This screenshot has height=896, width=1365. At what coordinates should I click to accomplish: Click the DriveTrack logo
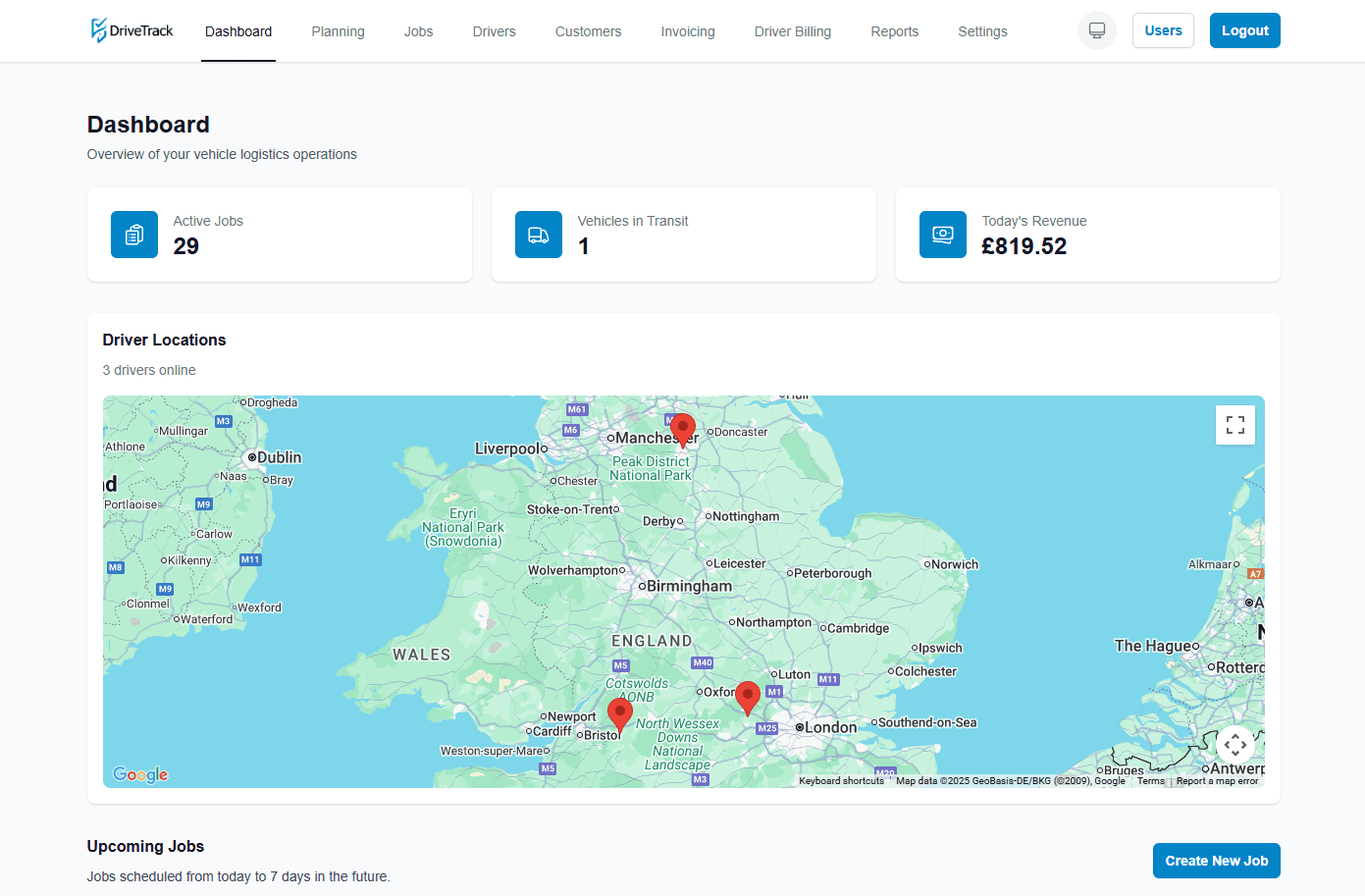(x=131, y=30)
